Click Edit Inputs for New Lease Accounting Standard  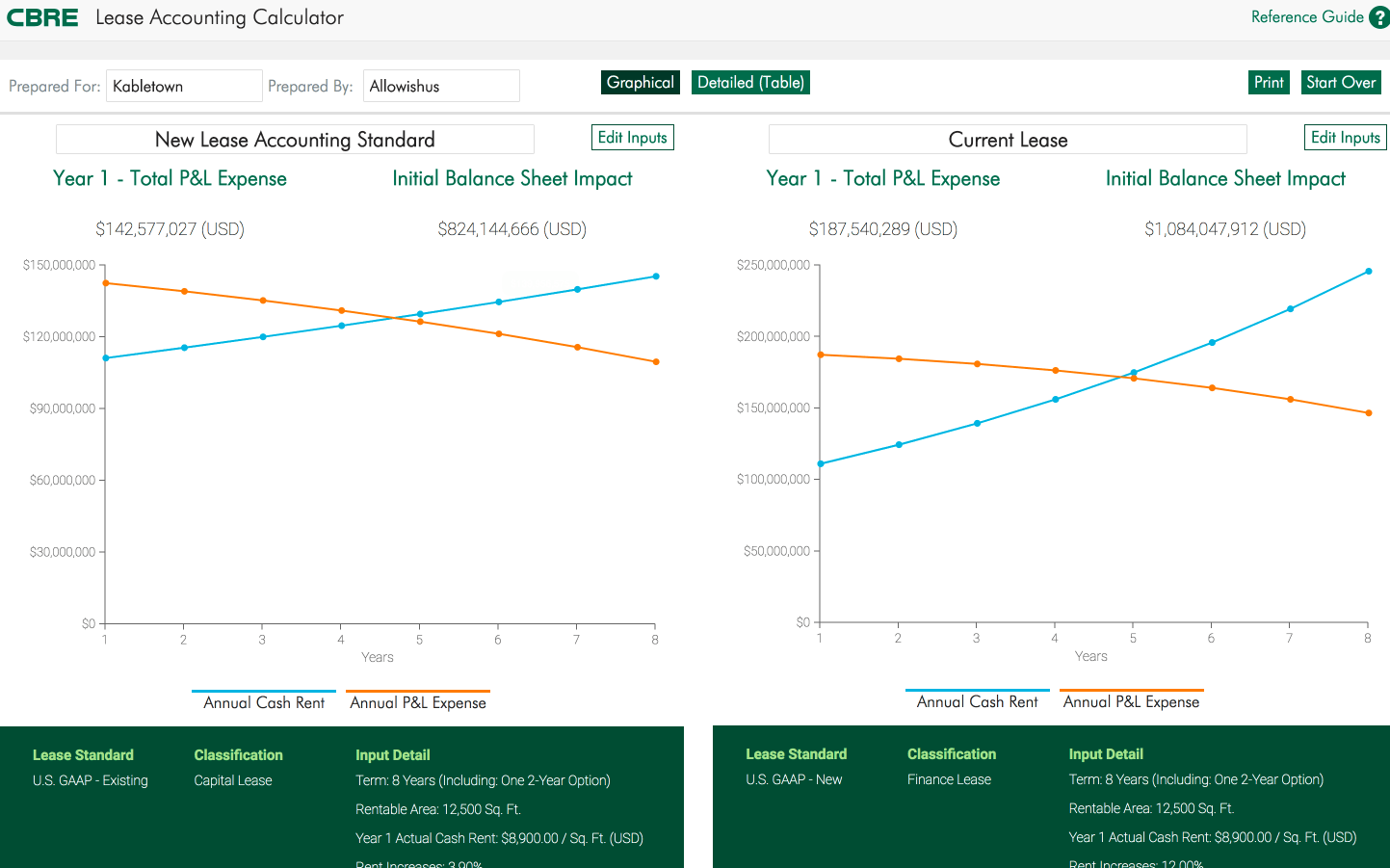(633, 138)
